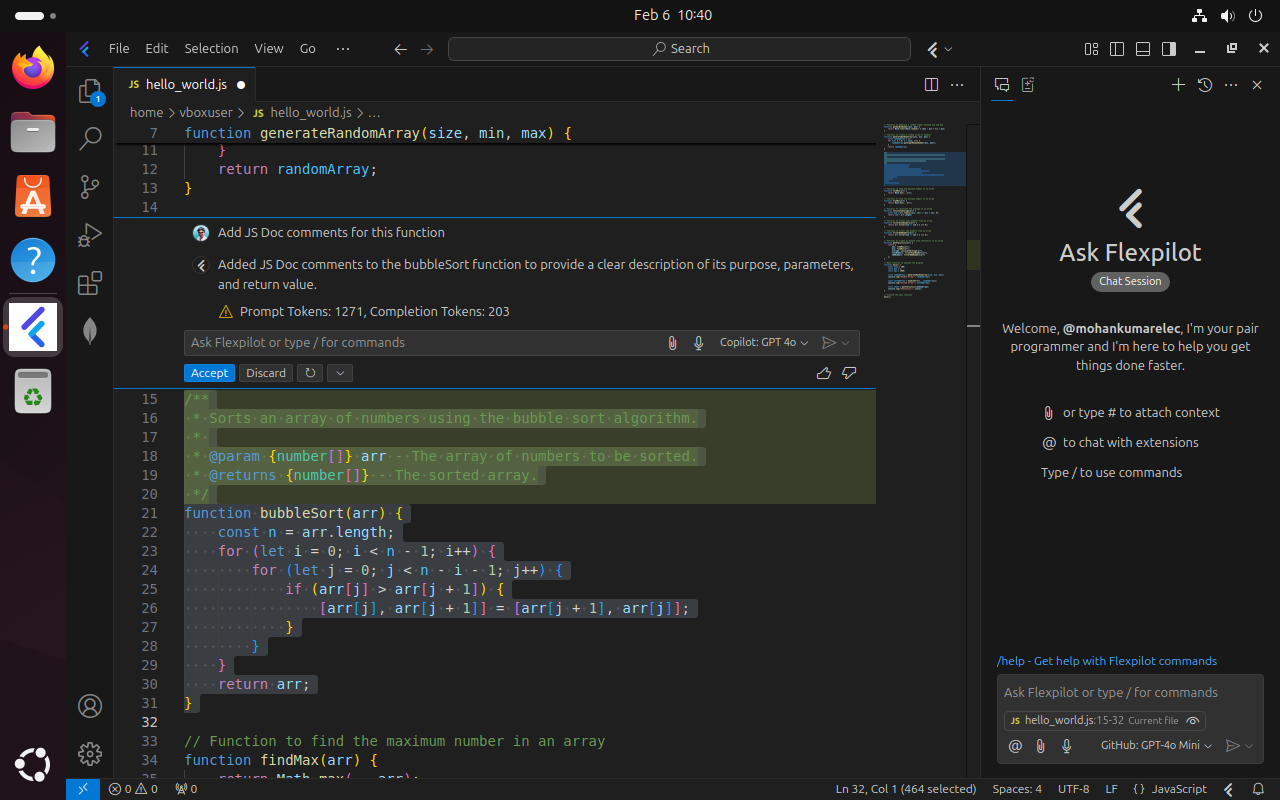Image resolution: width=1280 pixels, height=800 pixels.
Task: Open the Selection menu
Action: click(211, 48)
